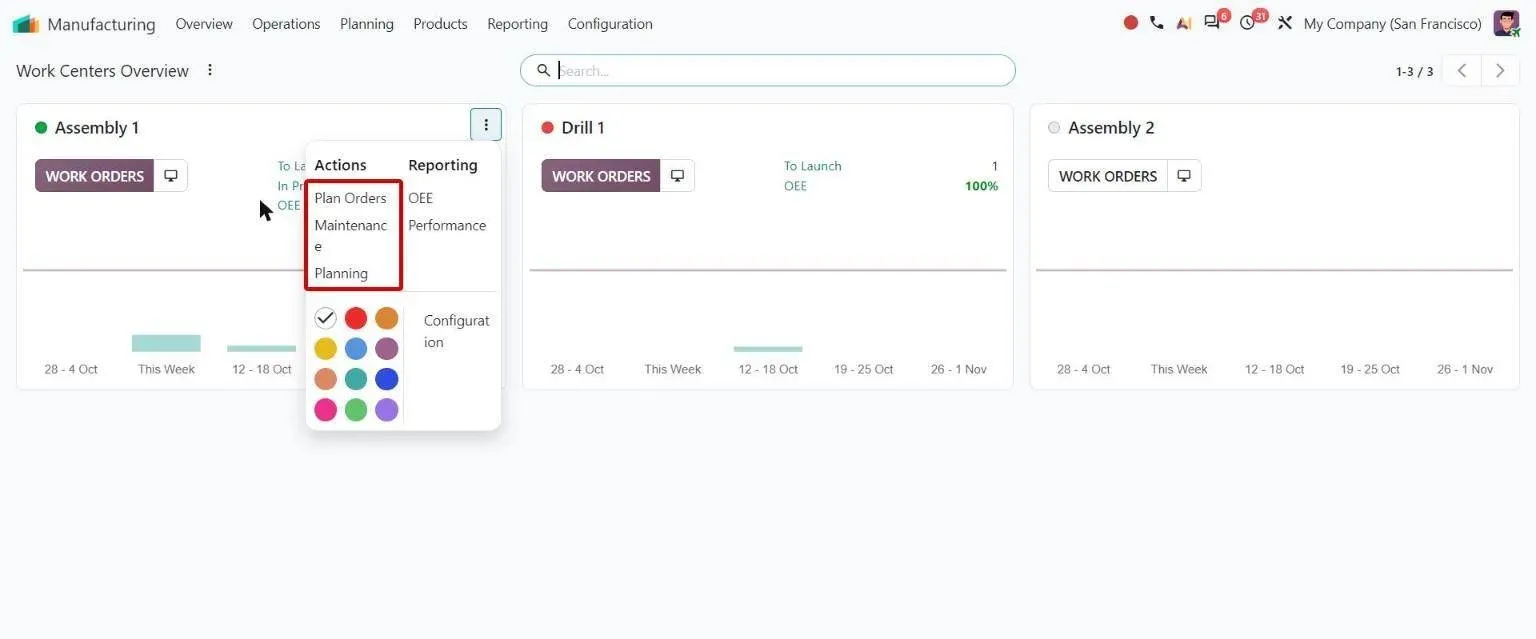Click '19 - 25 Oct' label on Drill 1 chart
Screen dimensions: 1536x639
[x=863, y=369]
